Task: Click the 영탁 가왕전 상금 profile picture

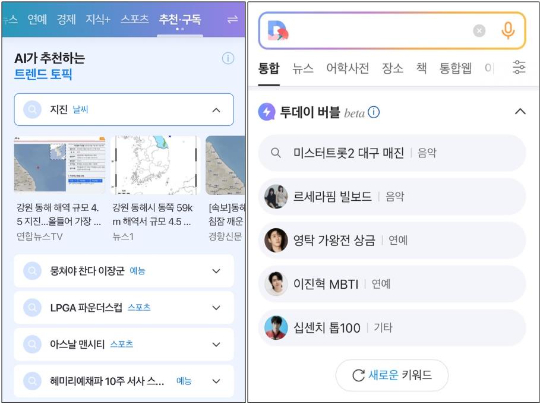Action: tap(276, 240)
